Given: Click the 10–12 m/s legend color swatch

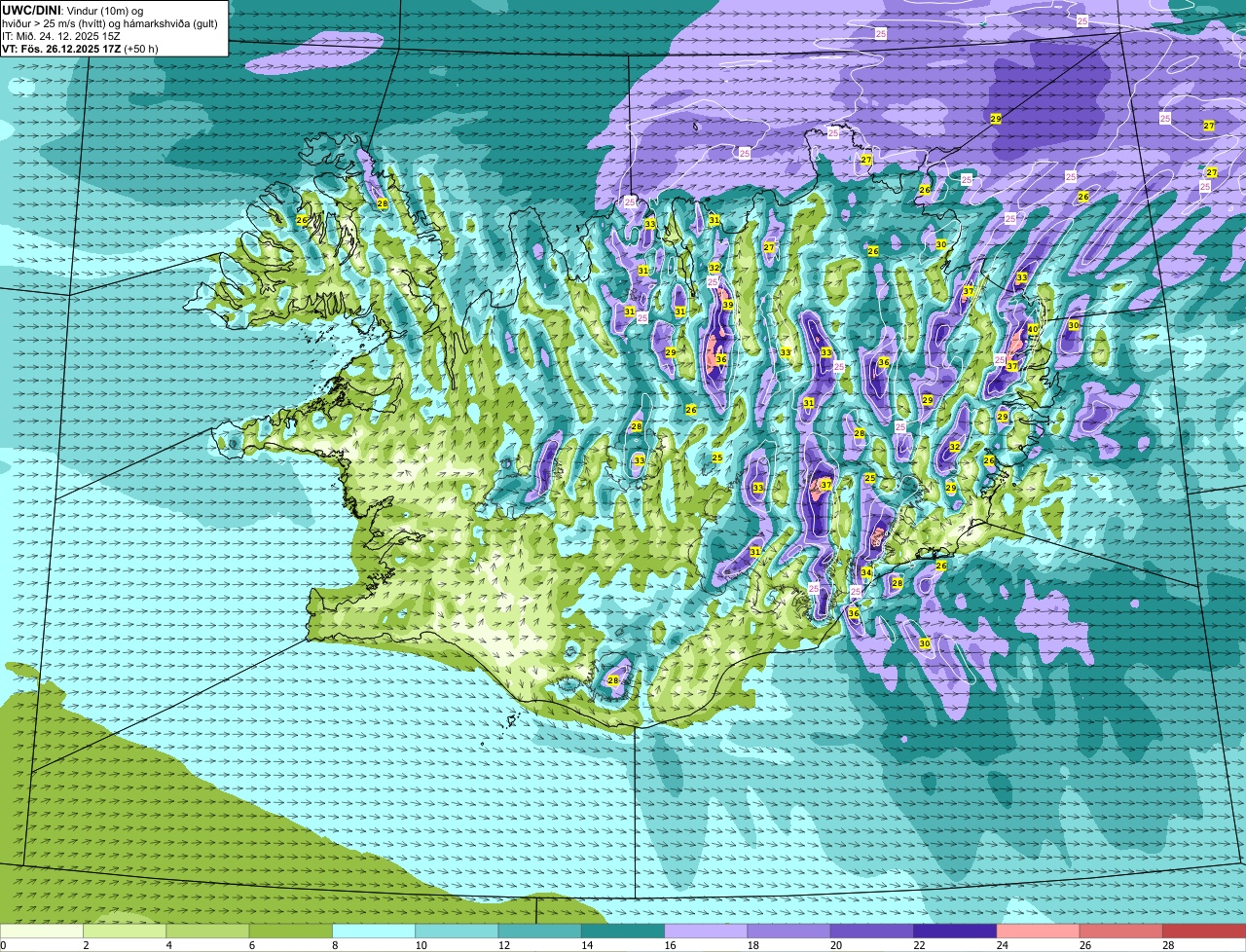Looking at the screenshot, I should point(457,932).
